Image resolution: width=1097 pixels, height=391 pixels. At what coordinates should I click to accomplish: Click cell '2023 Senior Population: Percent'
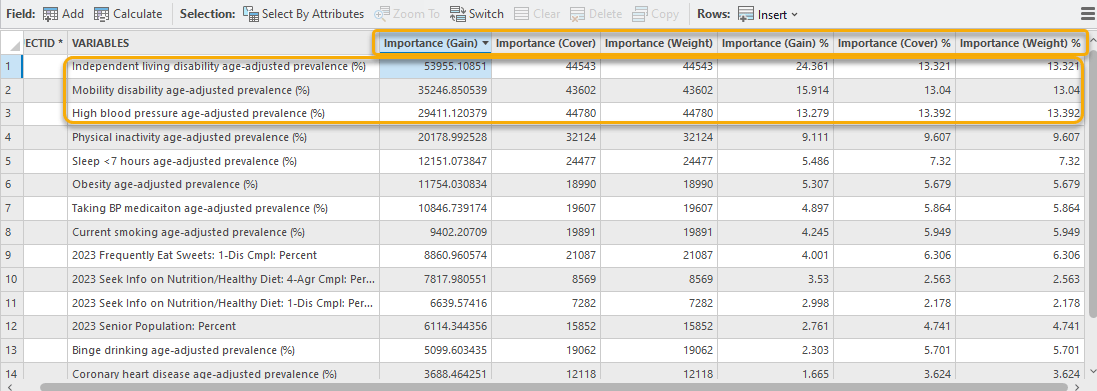(x=223, y=327)
